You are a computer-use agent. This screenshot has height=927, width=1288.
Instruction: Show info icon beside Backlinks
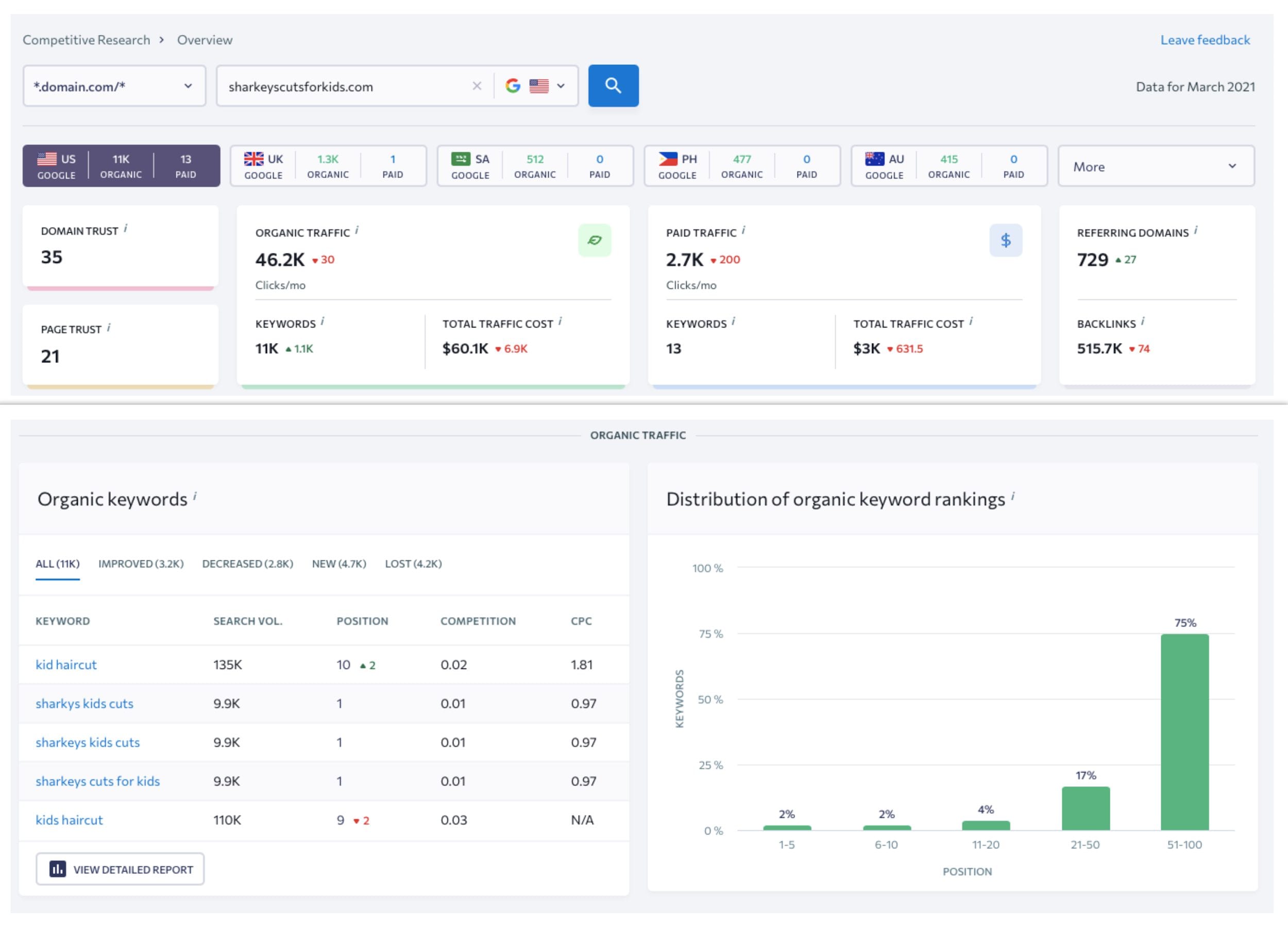pyautogui.click(x=1143, y=321)
